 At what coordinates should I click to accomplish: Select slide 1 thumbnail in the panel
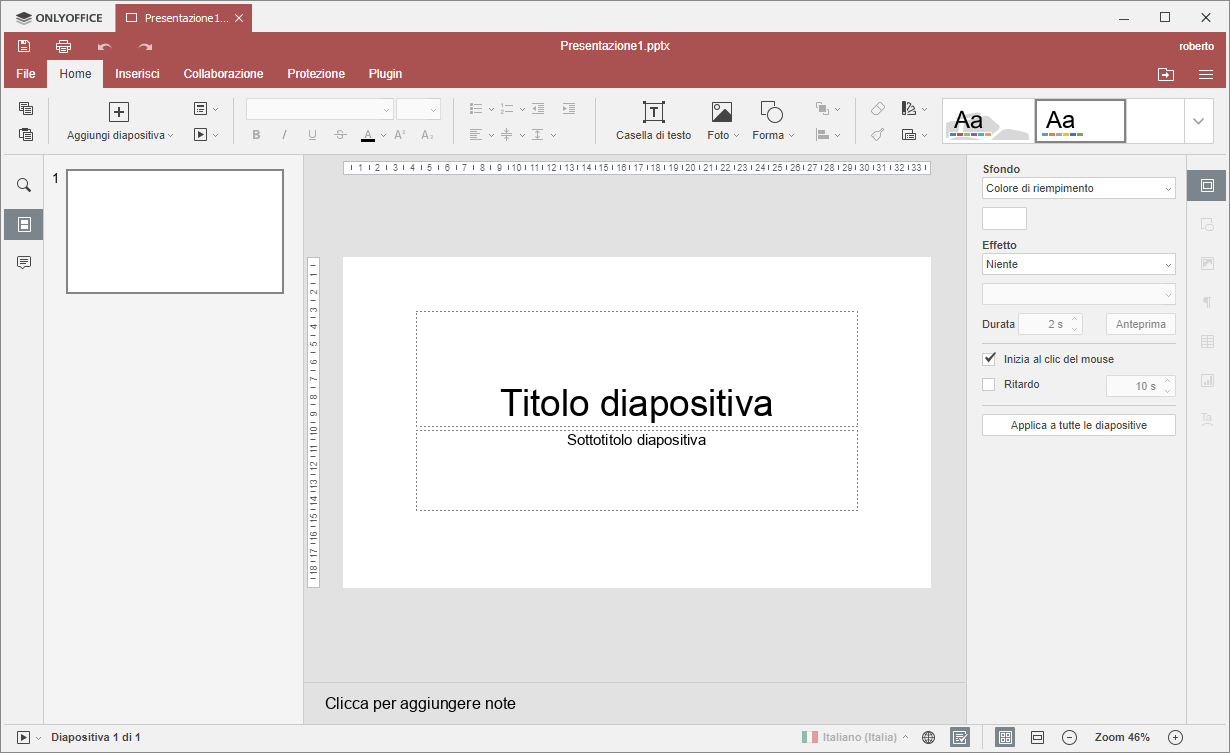[x=175, y=231]
